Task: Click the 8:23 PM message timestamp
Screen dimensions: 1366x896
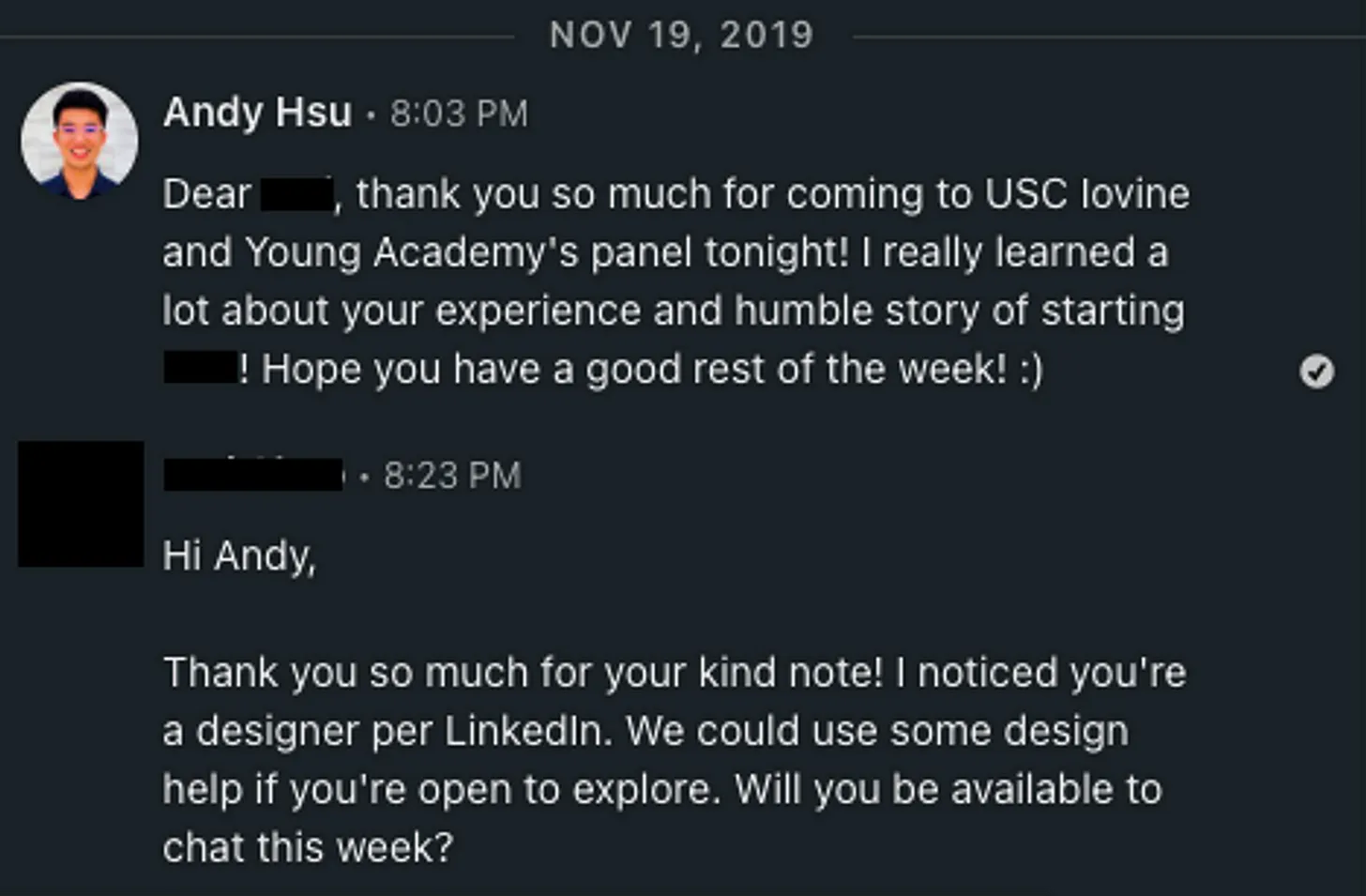Action: [x=452, y=475]
